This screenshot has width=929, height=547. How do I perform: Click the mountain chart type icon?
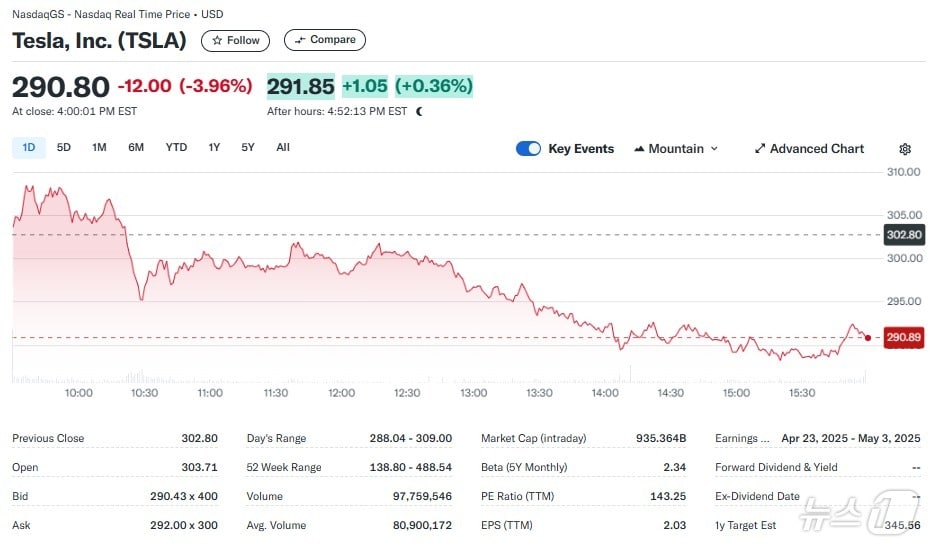[639, 149]
